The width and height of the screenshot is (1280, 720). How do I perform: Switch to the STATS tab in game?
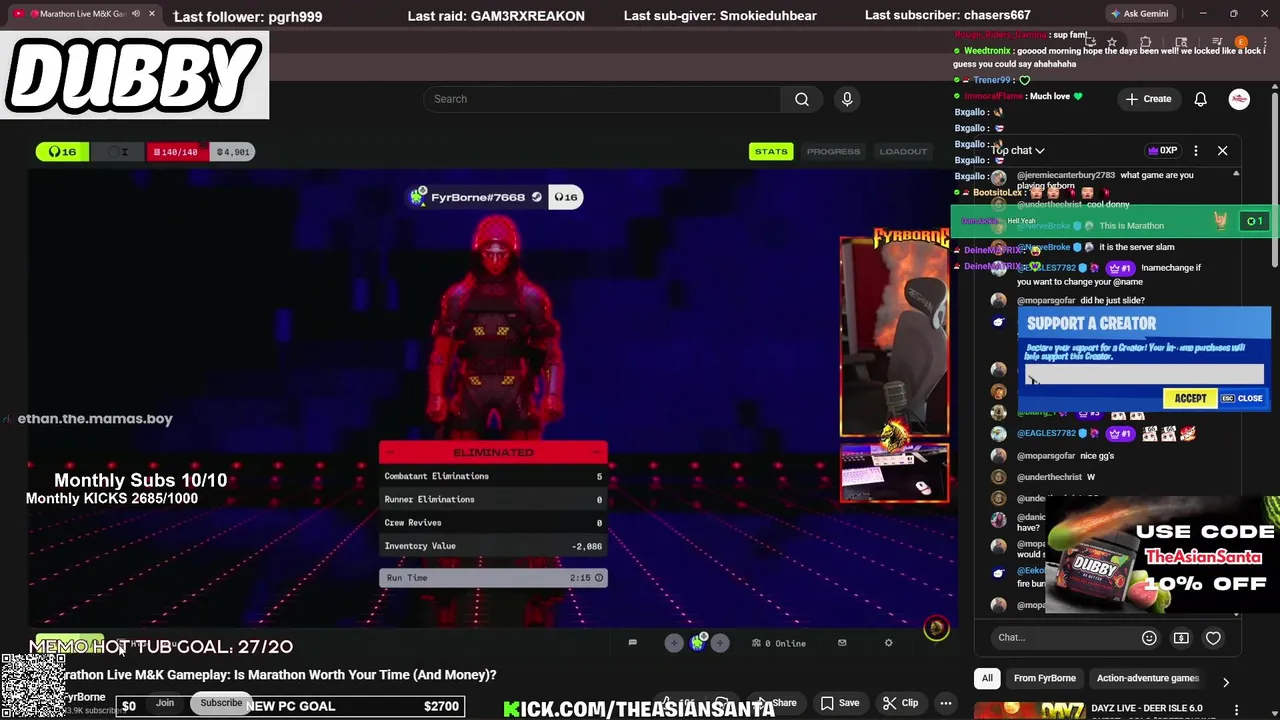[x=771, y=152]
